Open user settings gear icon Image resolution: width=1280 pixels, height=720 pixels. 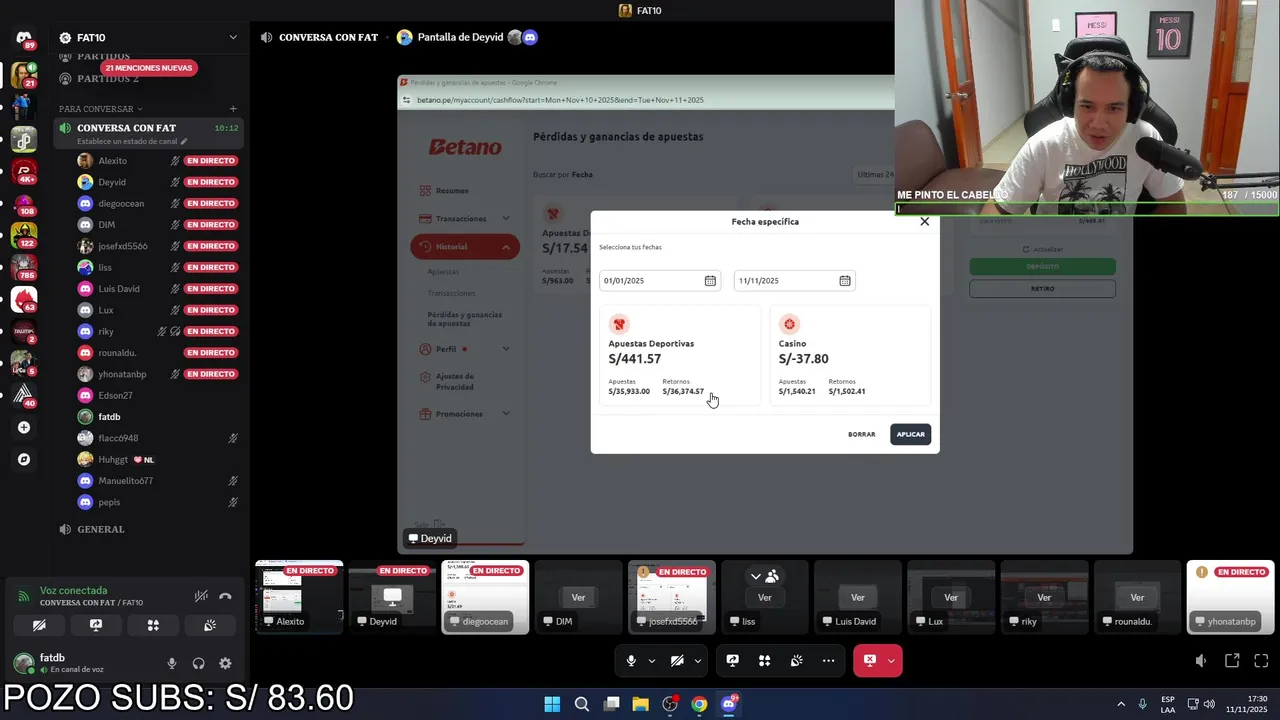[225, 663]
